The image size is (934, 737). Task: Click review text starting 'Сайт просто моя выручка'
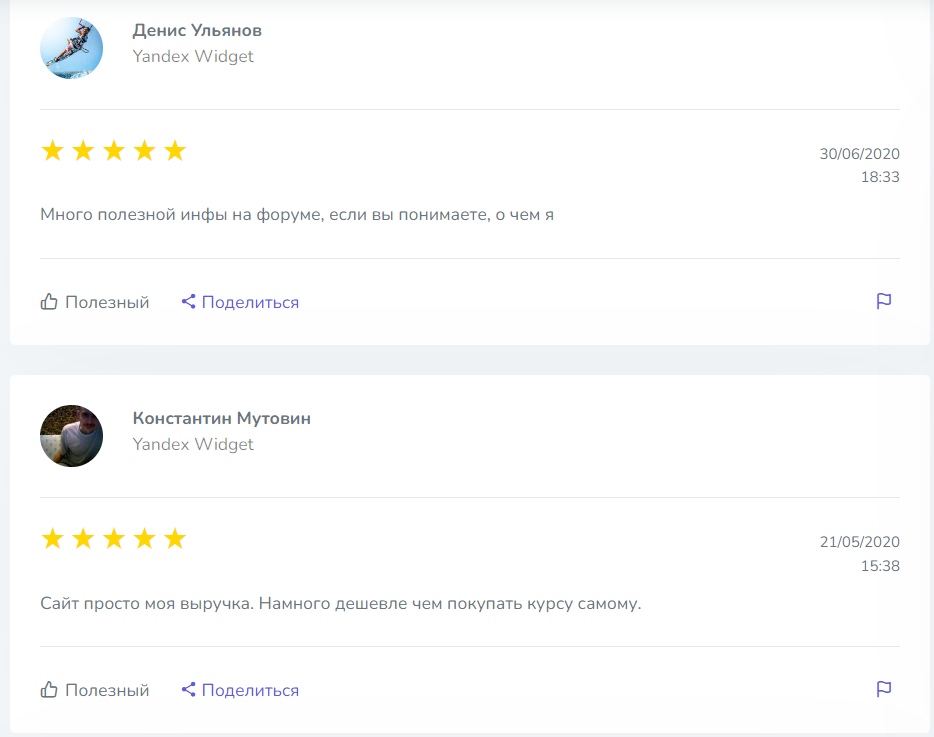[340, 604]
